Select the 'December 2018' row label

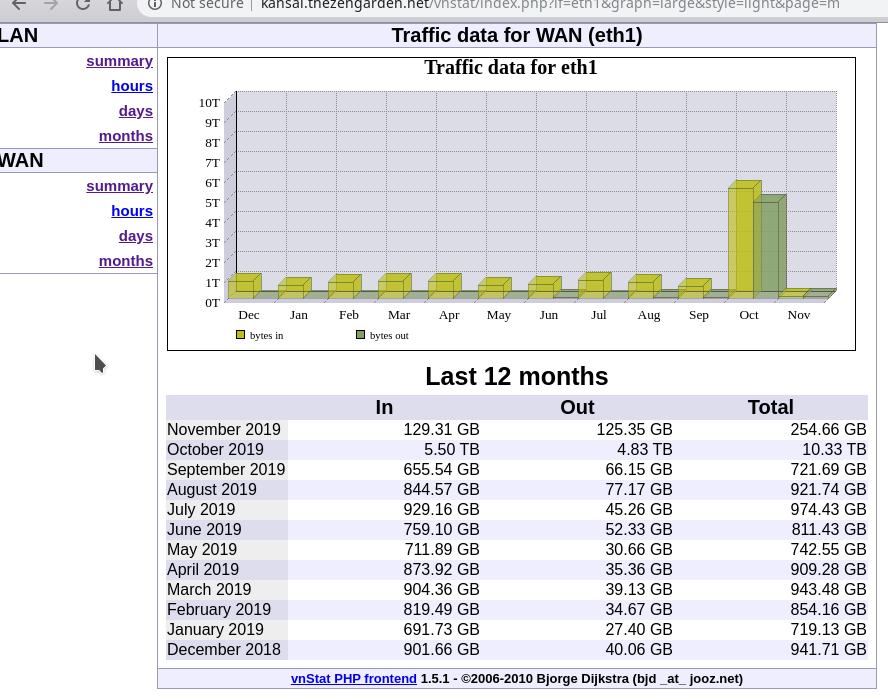click(224, 649)
